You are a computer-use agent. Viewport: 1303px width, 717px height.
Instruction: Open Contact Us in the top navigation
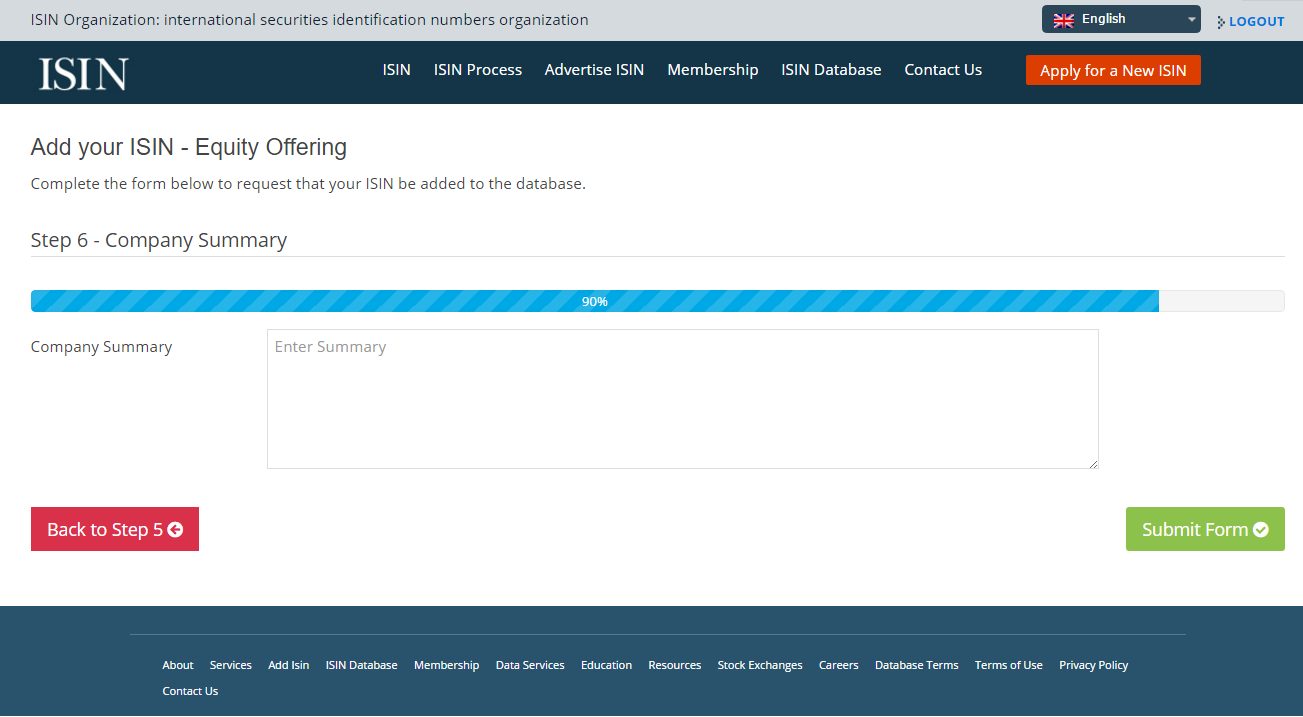click(942, 70)
